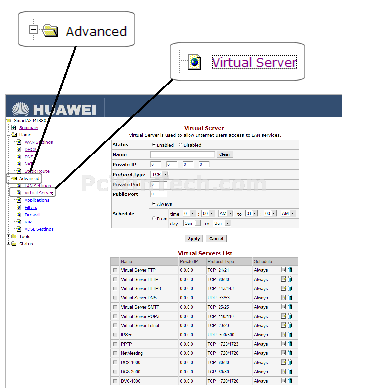Collapse the Home folder in the tree
The height and width of the screenshot is (388, 365).
click(x=8, y=135)
